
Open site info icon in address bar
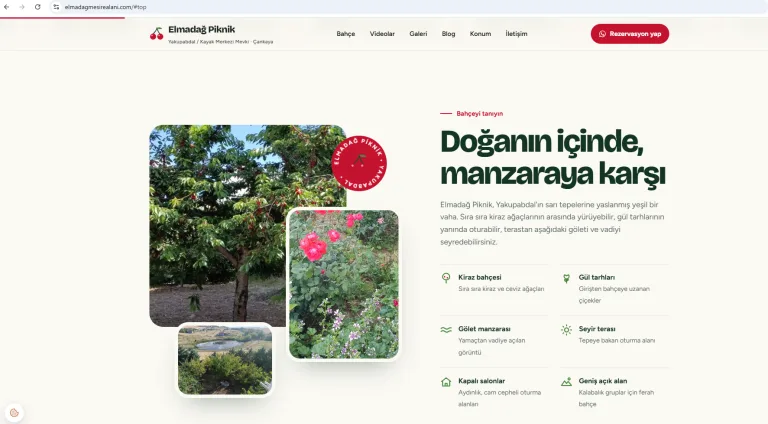tap(56, 7)
